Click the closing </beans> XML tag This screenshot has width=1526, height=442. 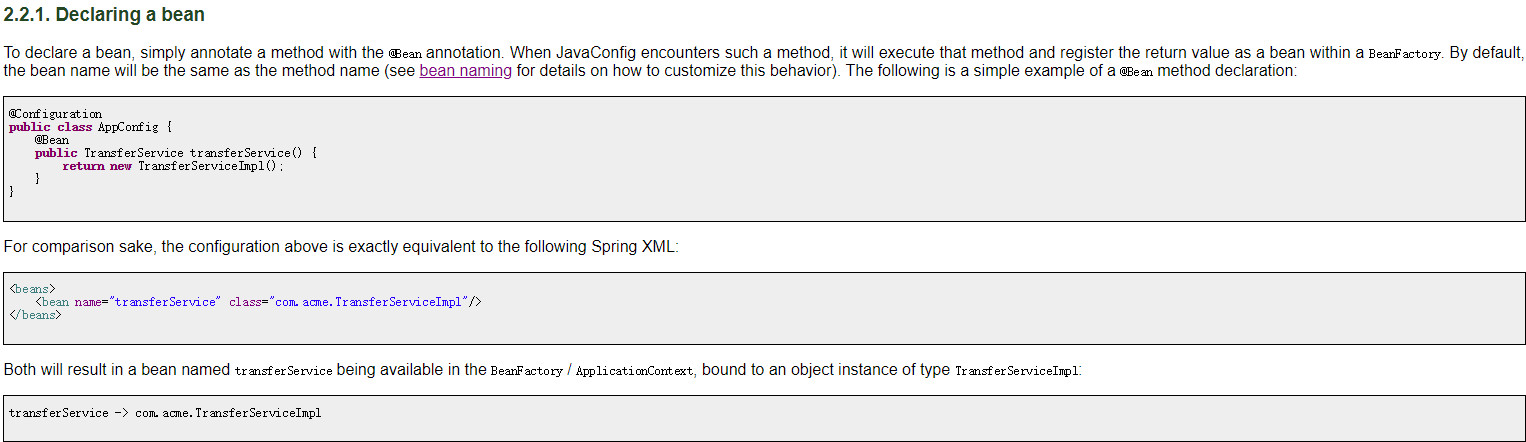tap(35, 315)
